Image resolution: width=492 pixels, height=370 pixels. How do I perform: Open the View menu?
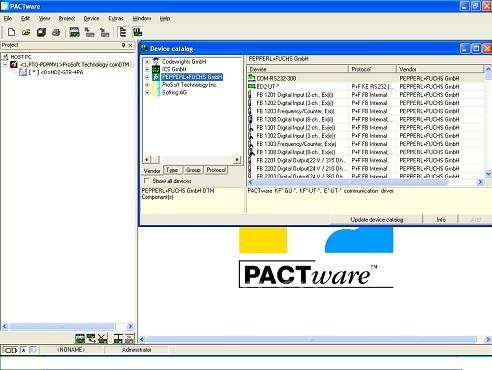[44, 18]
